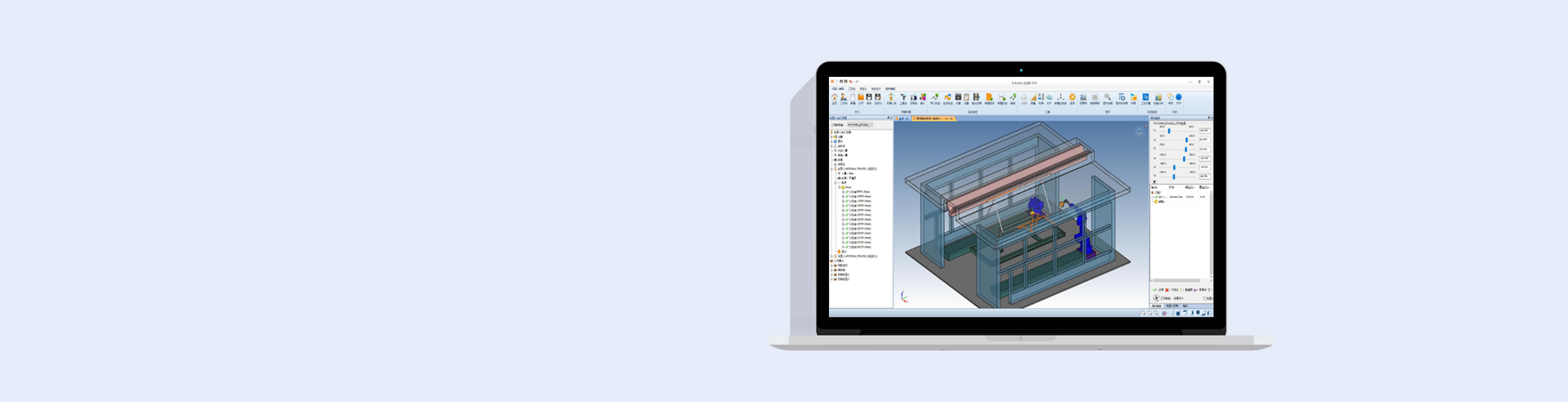Screen dimensions: 1568x402
Task: Click the green checkmark button in right panel
Action: point(1155,289)
